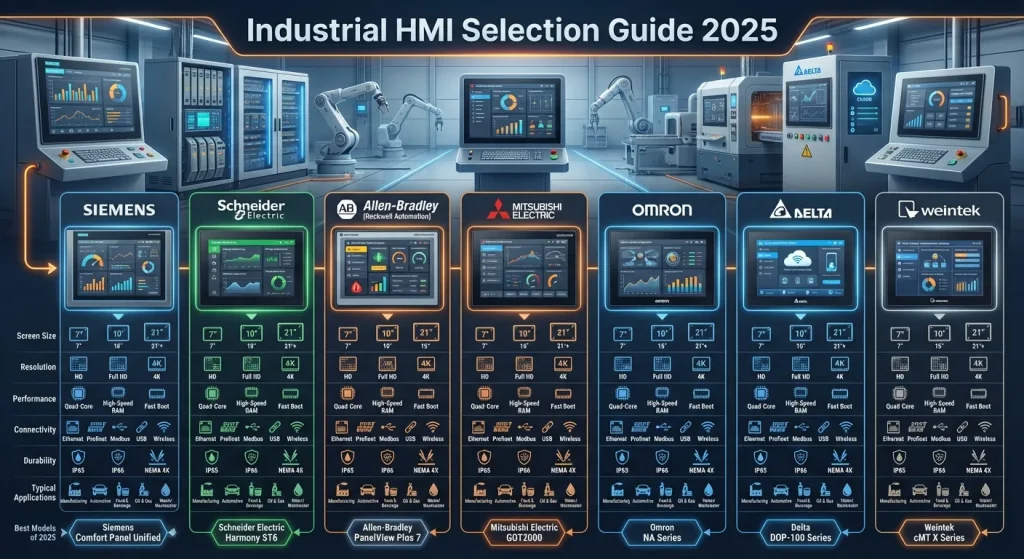Click Weintek's Water/Wastewater drop icon

coord(986,488)
